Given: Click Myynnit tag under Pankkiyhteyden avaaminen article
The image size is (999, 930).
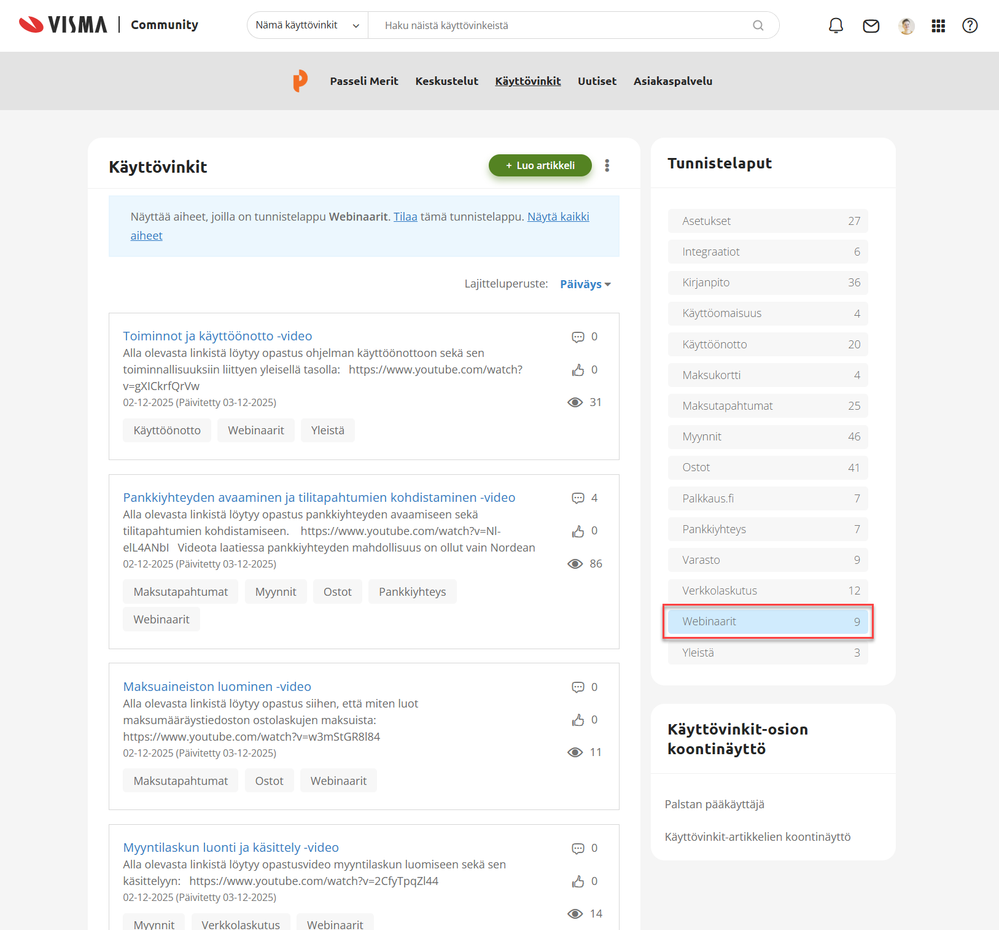Looking at the screenshot, I should [275, 592].
